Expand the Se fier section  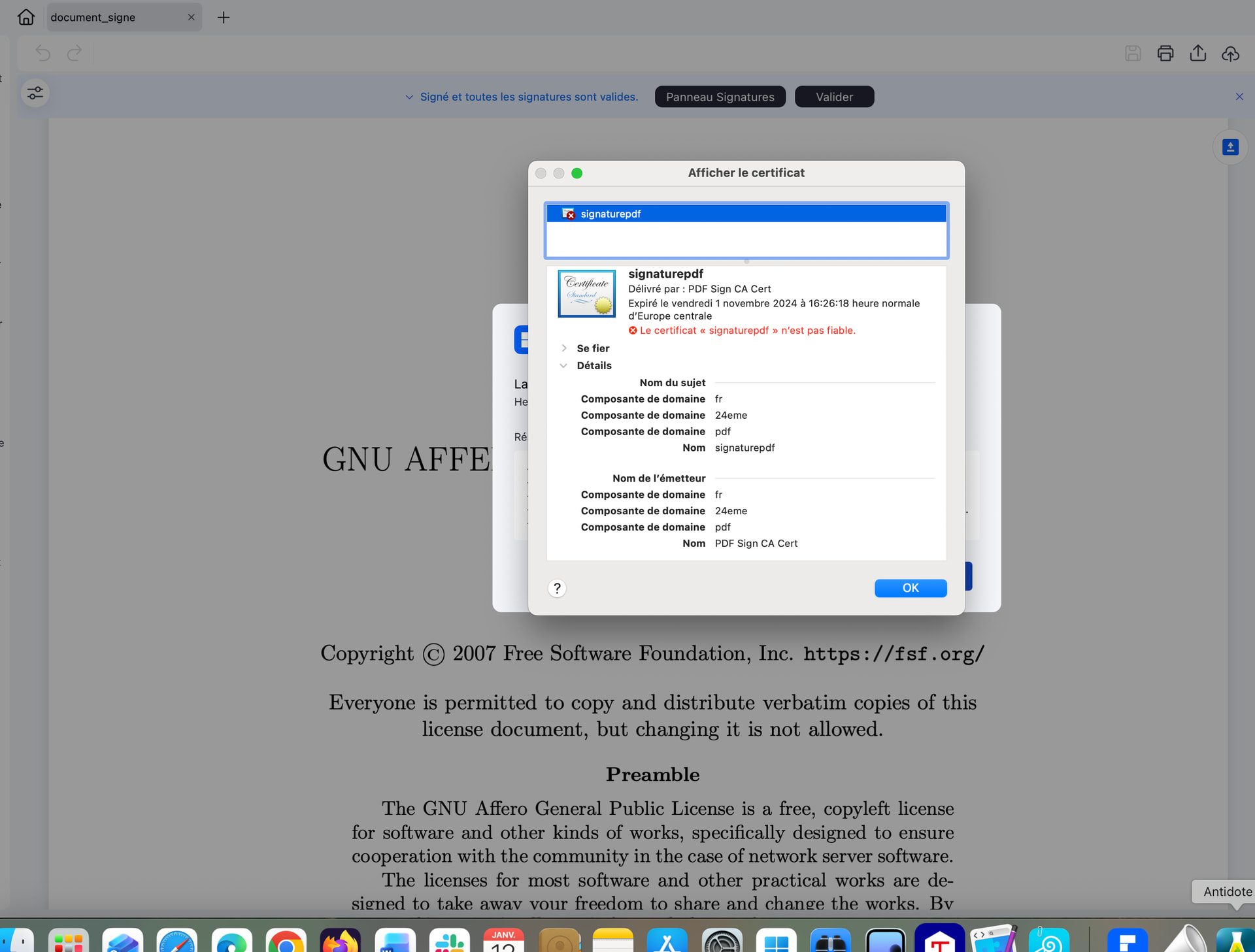click(564, 348)
